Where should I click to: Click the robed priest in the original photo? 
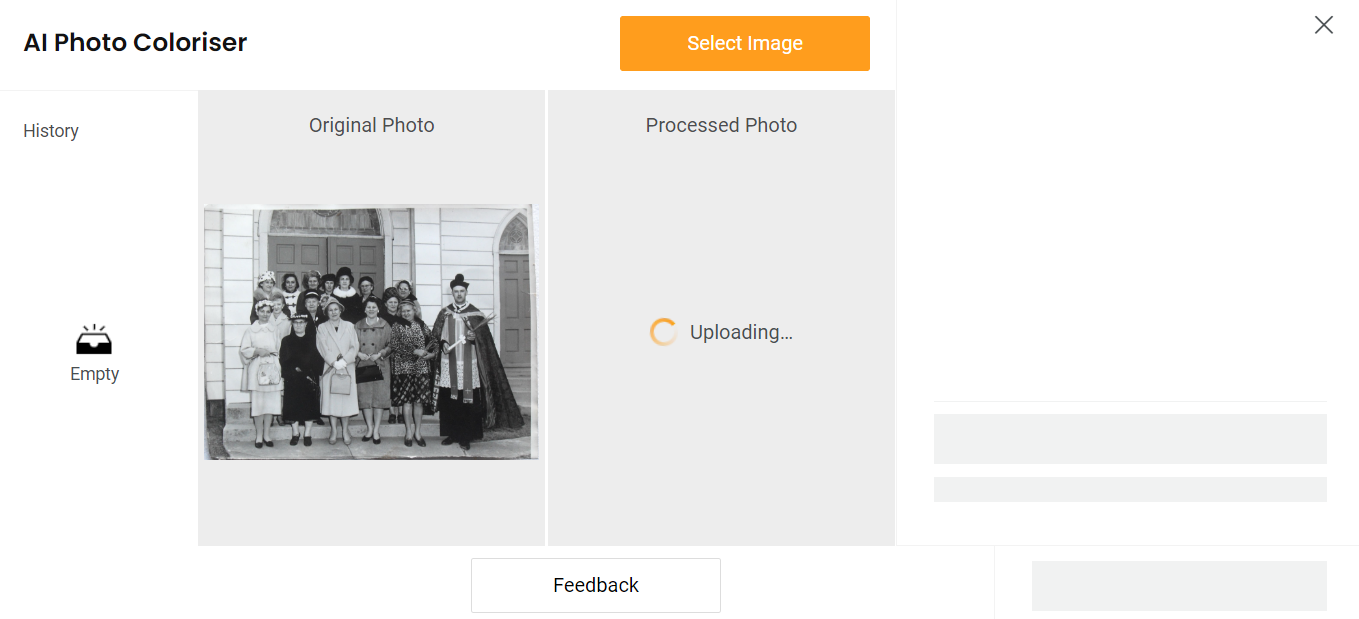(x=462, y=360)
